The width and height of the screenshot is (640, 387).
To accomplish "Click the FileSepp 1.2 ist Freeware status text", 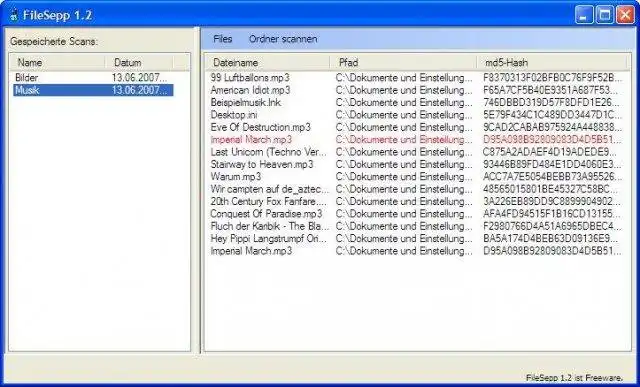I will pyautogui.click(x=574, y=378).
